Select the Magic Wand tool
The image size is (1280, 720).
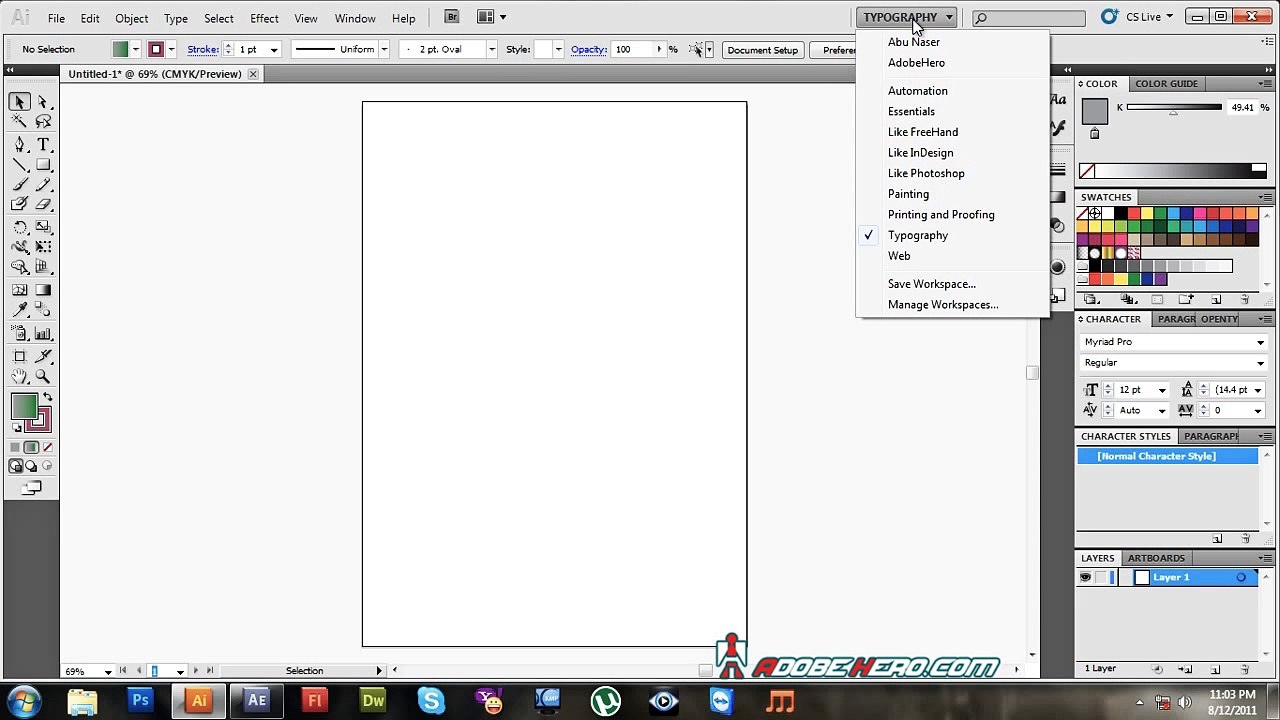point(20,122)
